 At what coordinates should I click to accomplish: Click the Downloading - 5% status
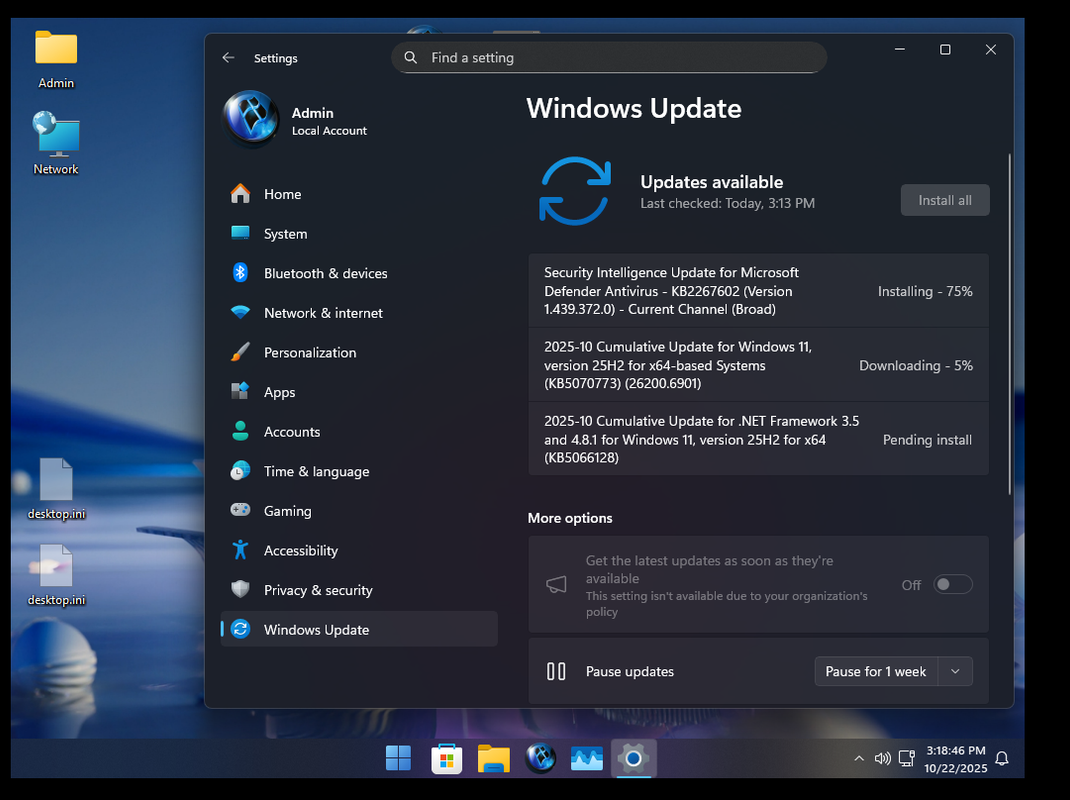[x=916, y=366]
